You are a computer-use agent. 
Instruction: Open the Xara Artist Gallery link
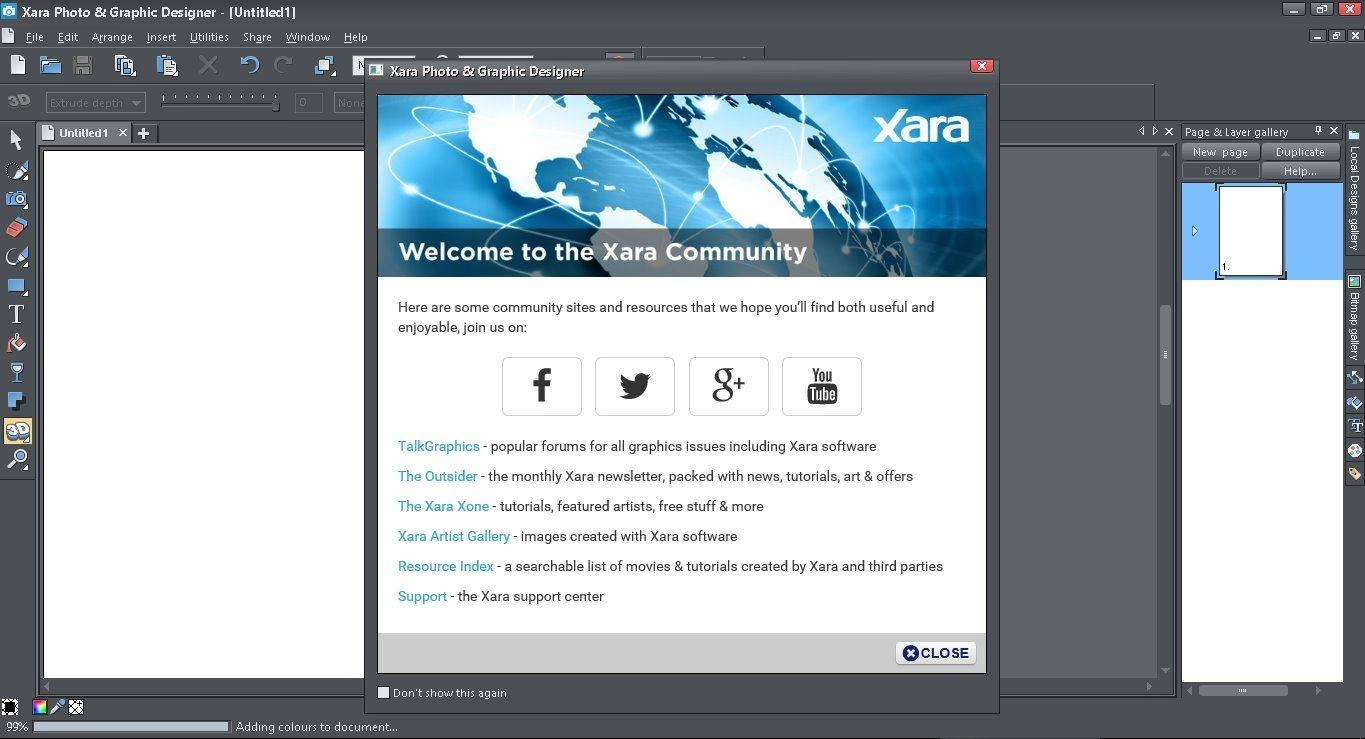pyautogui.click(x=454, y=536)
